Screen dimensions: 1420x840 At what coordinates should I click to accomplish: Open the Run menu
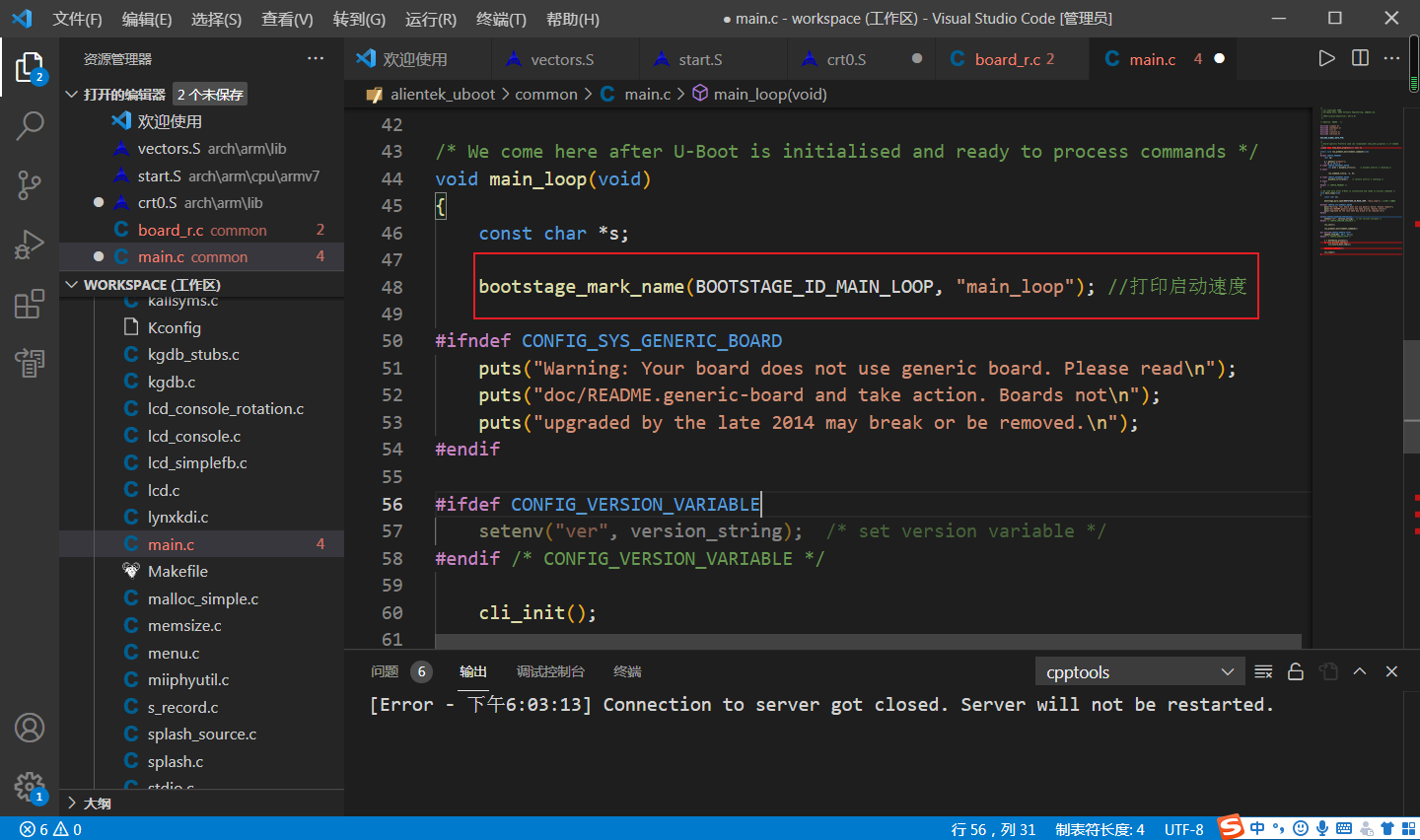coord(431,19)
